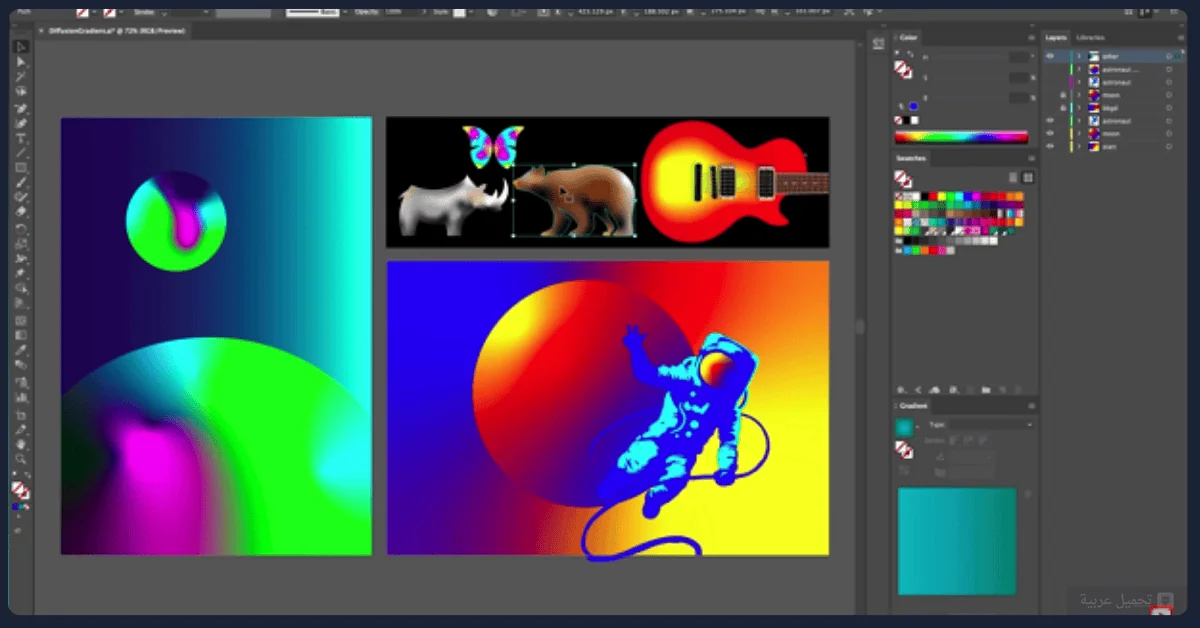Click the Stroke label in control bar

143,12
